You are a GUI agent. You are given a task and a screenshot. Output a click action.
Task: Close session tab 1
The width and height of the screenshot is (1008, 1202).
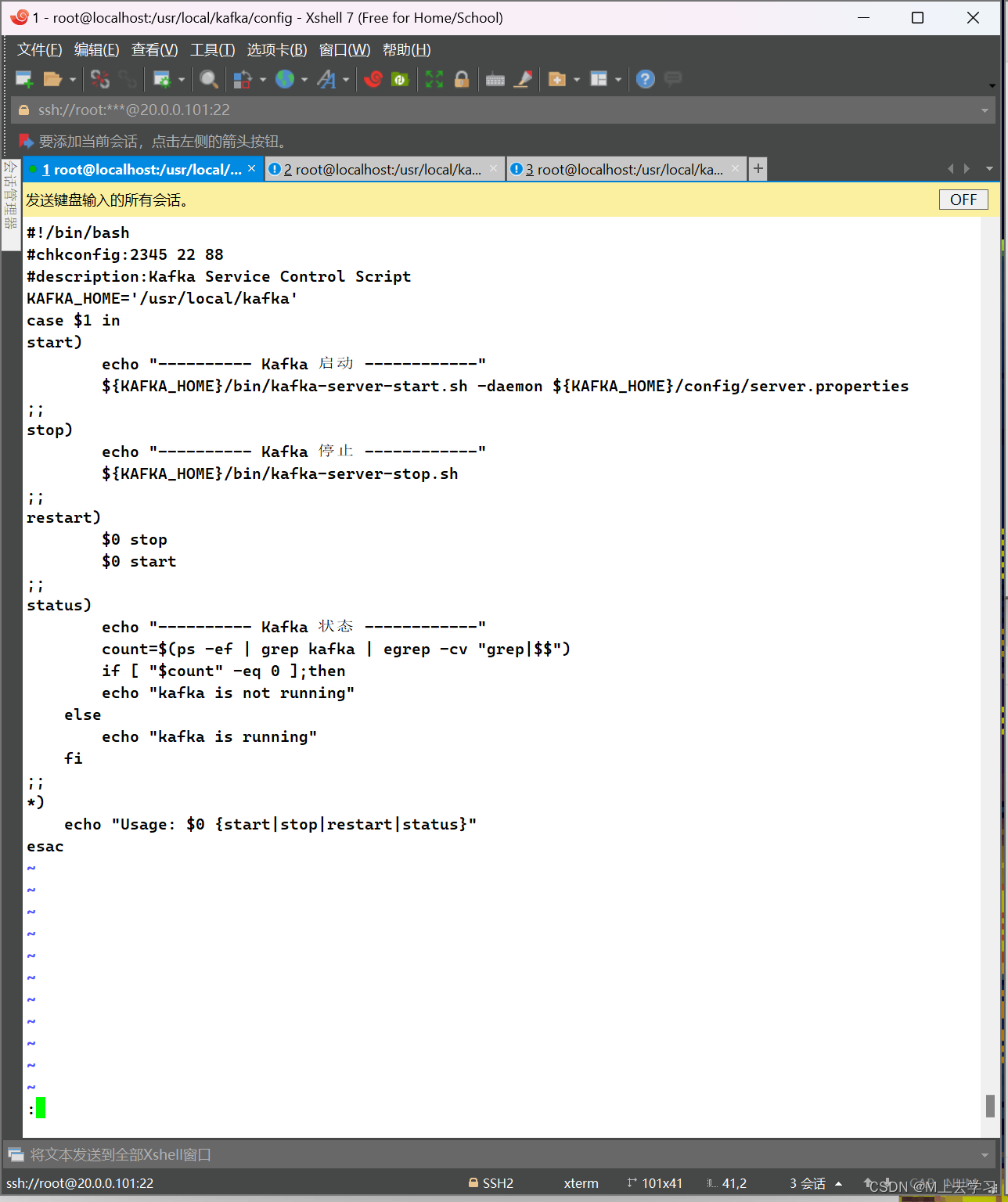point(252,169)
